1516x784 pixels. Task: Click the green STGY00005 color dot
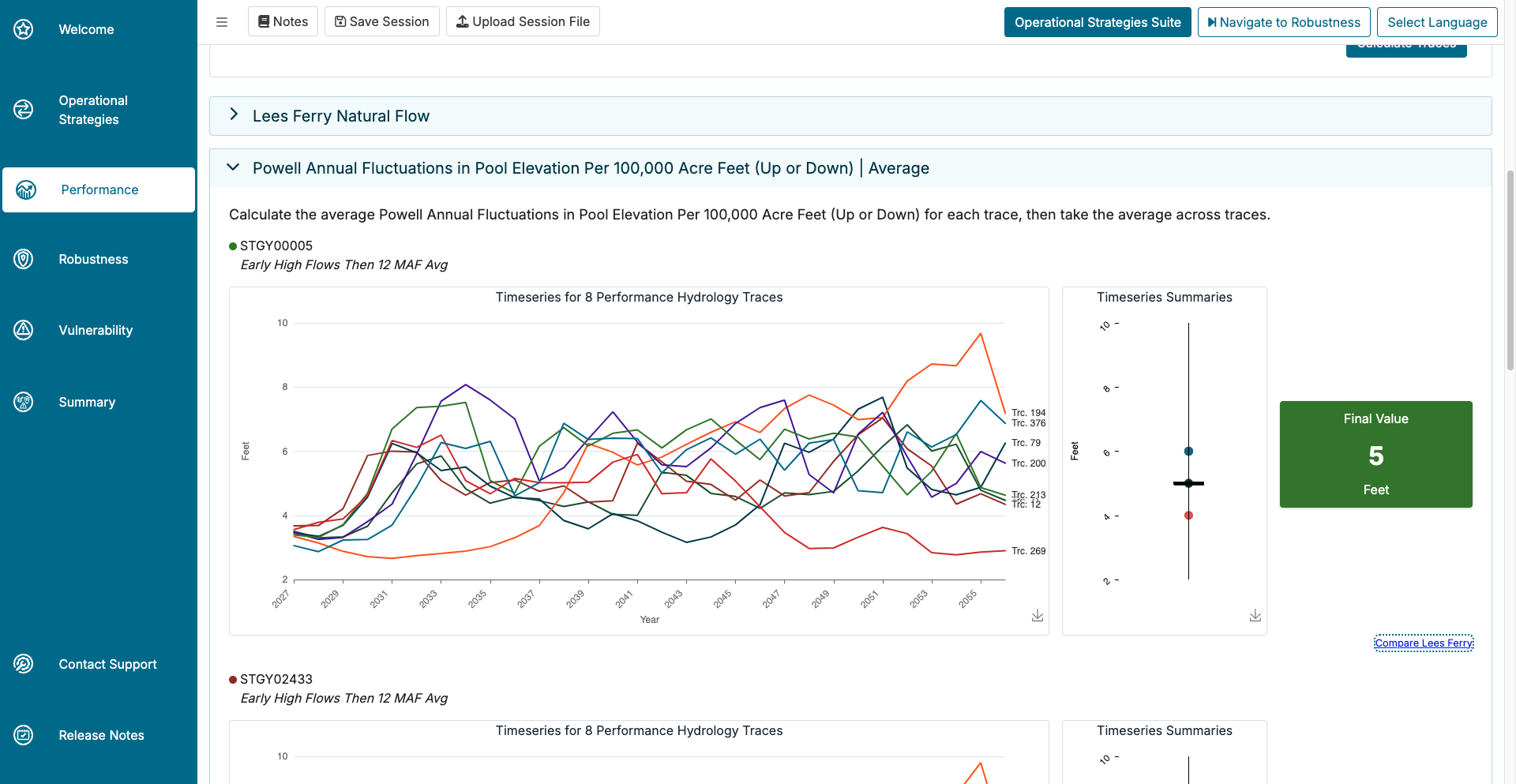point(233,246)
